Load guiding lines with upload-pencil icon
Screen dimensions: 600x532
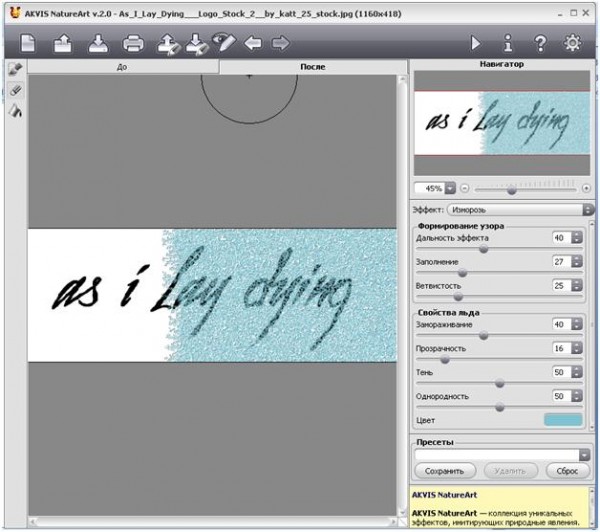(168, 43)
